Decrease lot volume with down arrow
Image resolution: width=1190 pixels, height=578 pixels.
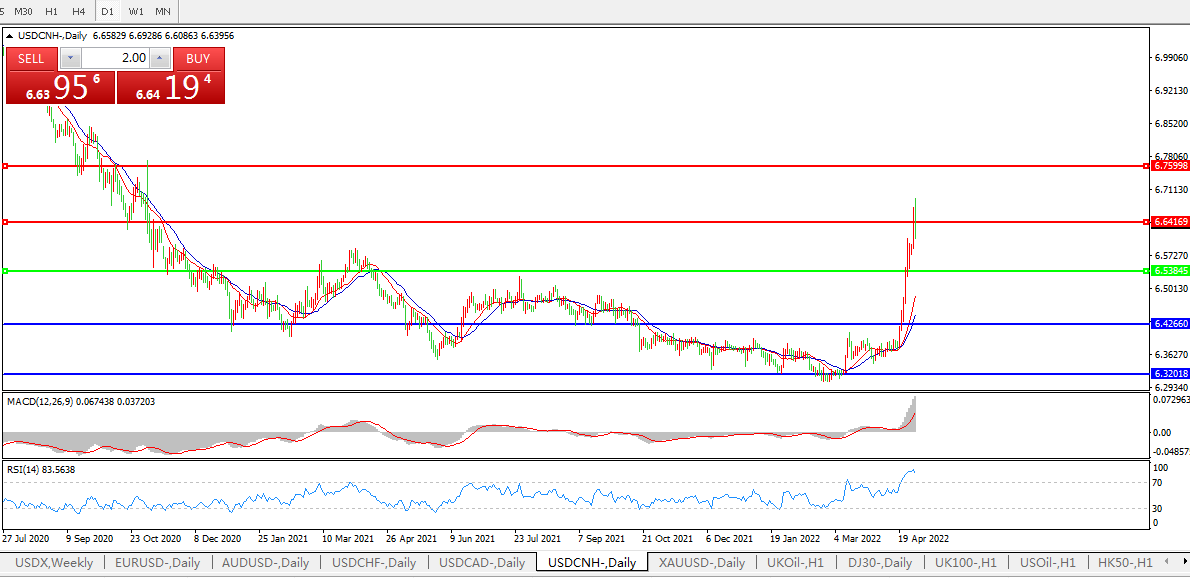(70, 58)
